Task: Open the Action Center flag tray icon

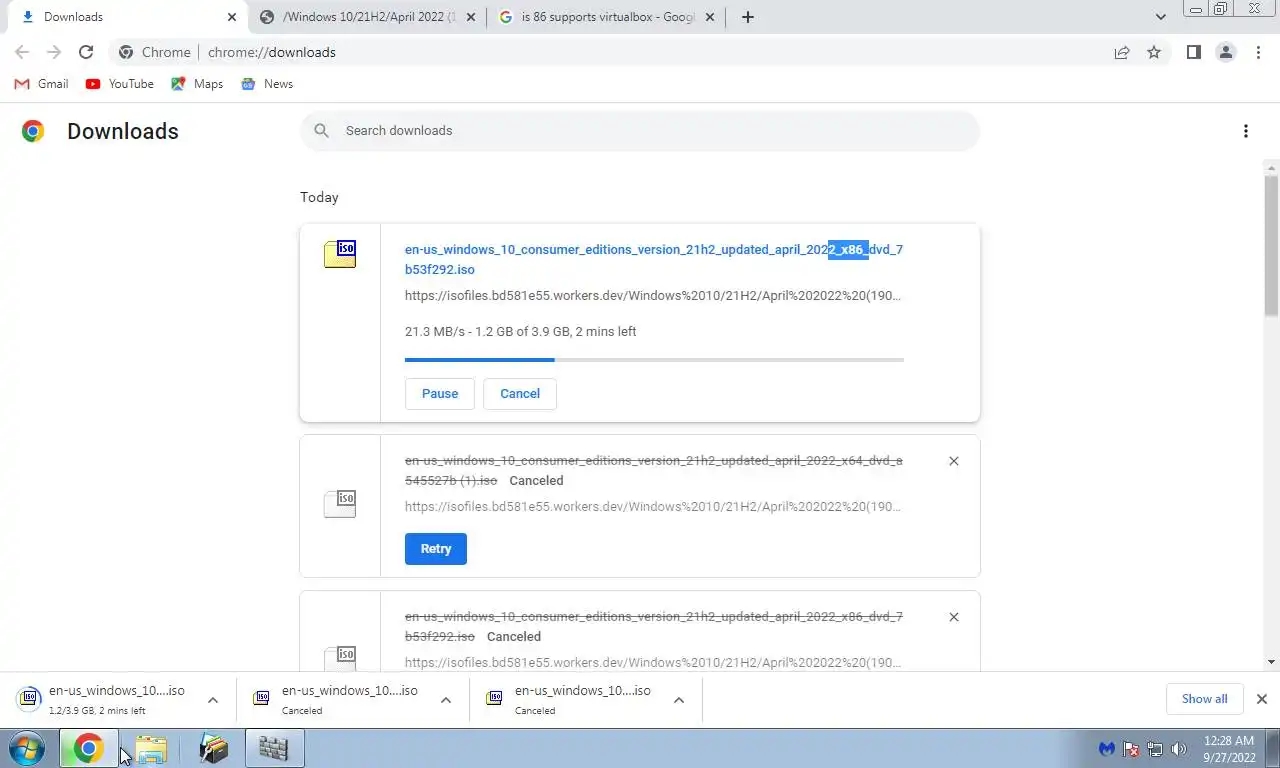Action: pyautogui.click(x=1131, y=749)
